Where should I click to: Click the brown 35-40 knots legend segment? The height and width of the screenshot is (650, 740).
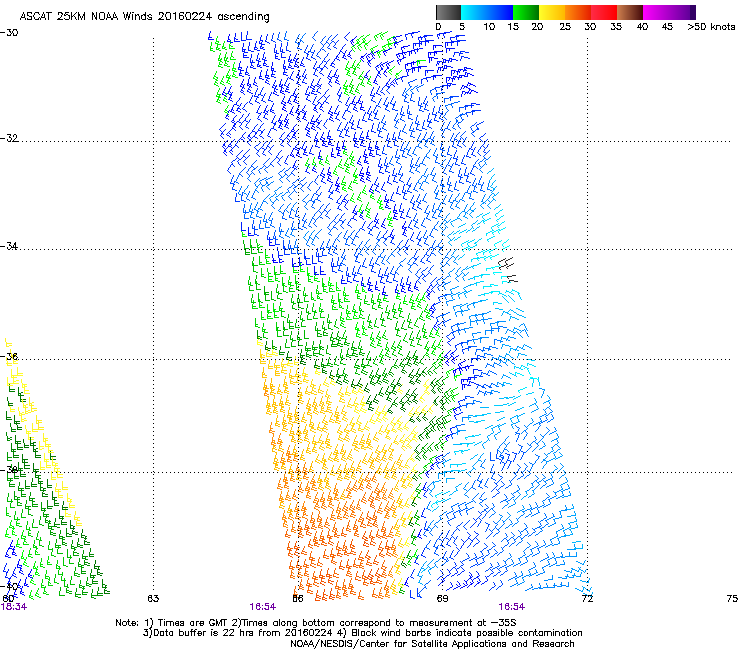[630, 12]
